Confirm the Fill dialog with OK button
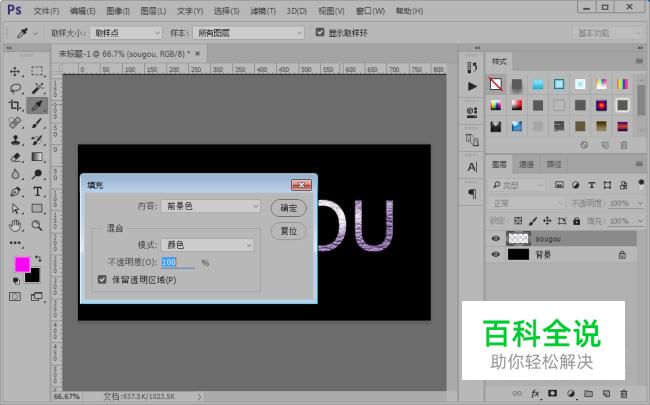The width and height of the screenshot is (650, 405). 289,208
